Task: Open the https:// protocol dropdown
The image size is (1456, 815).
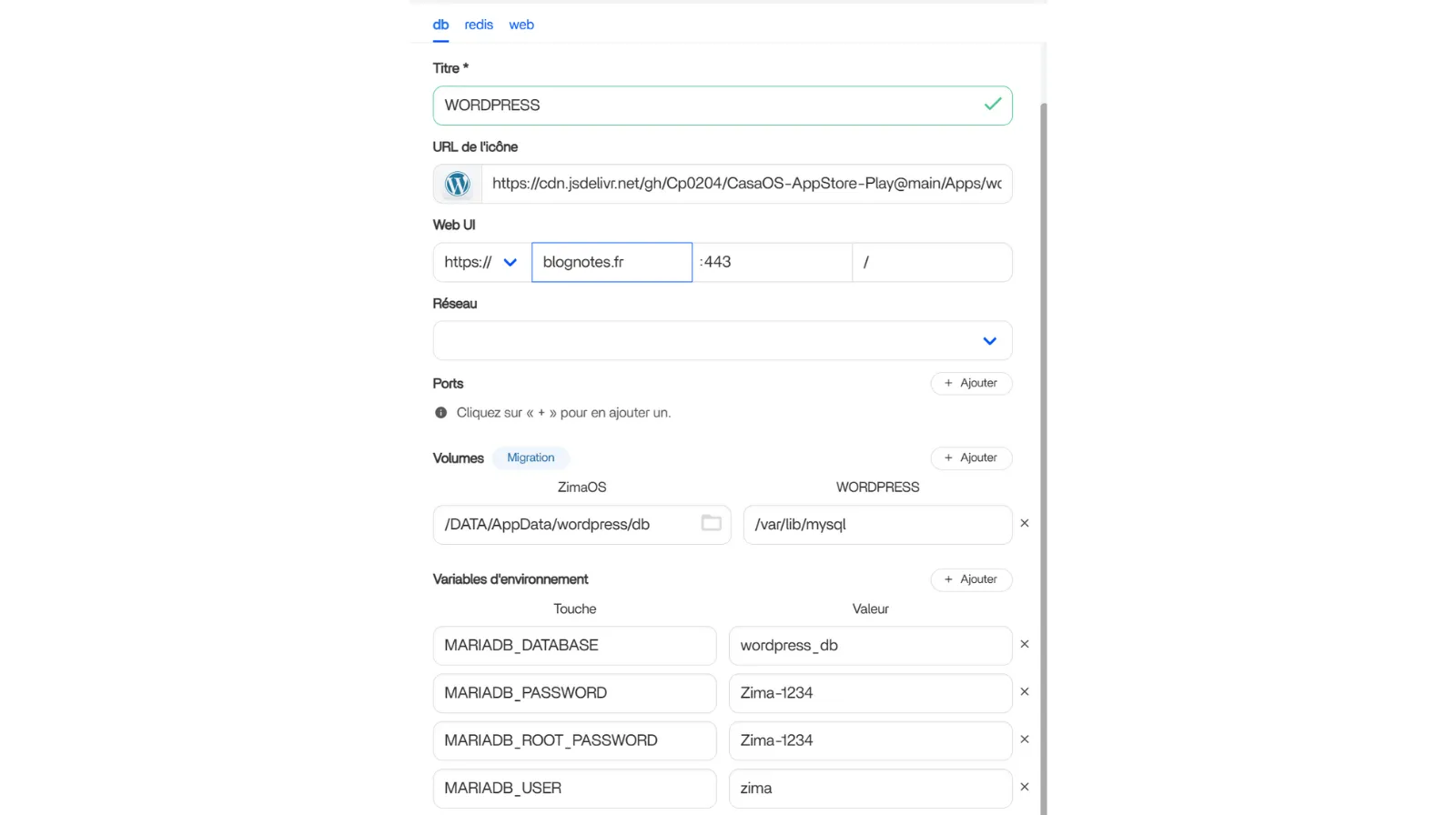Action: [x=480, y=262]
